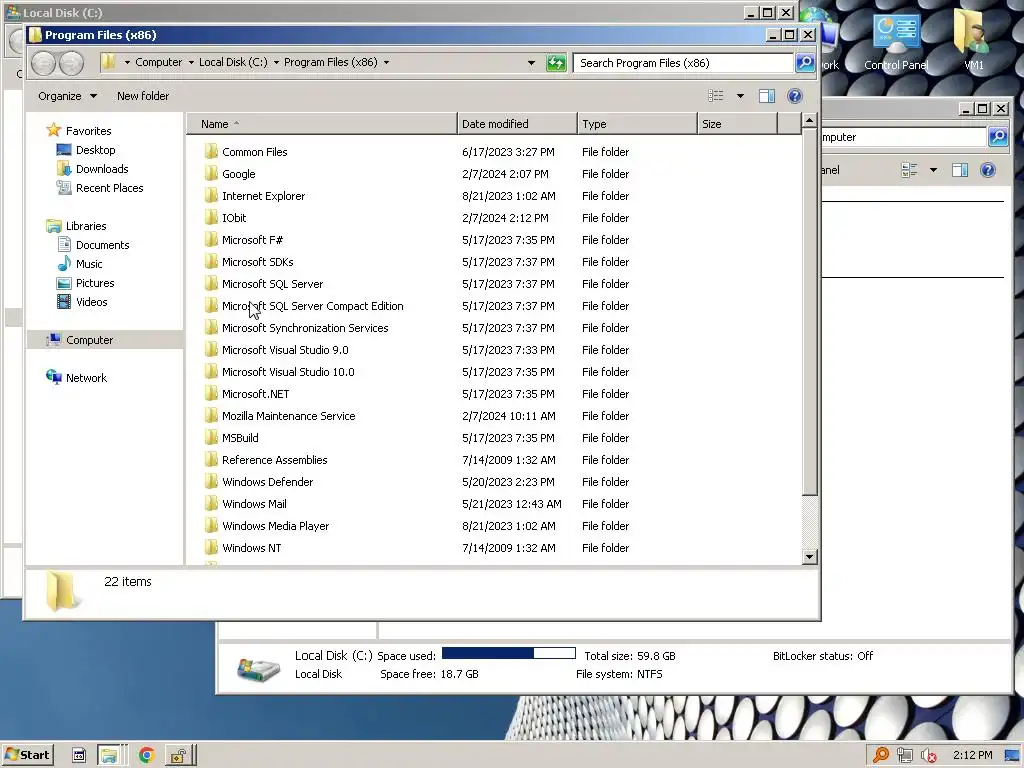Expand the arrow after Local Disk (C:) breadcrumb
The image size is (1024, 768).
pyautogui.click(x=276, y=63)
